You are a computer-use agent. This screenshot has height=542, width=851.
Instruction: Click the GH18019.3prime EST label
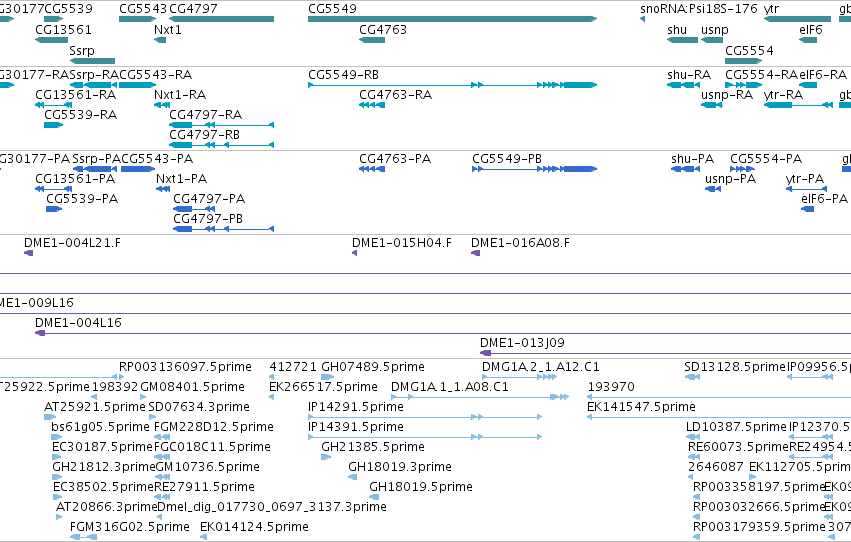(x=400, y=467)
